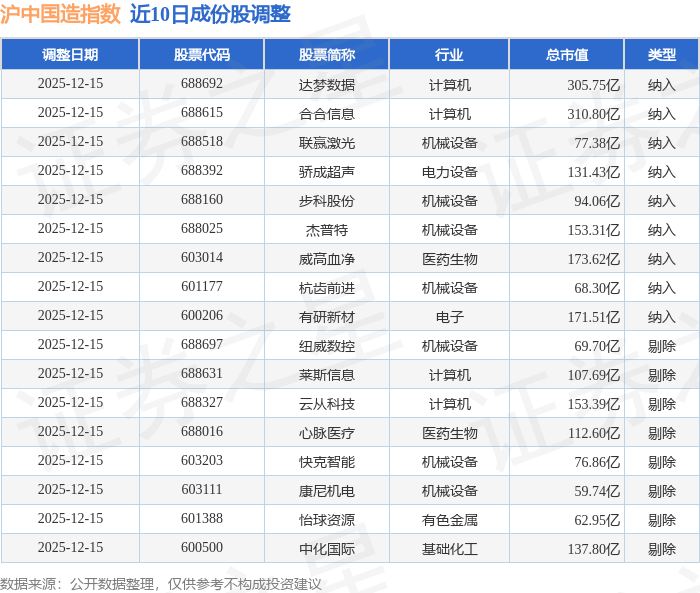Select stock code 688016

pos(202,432)
